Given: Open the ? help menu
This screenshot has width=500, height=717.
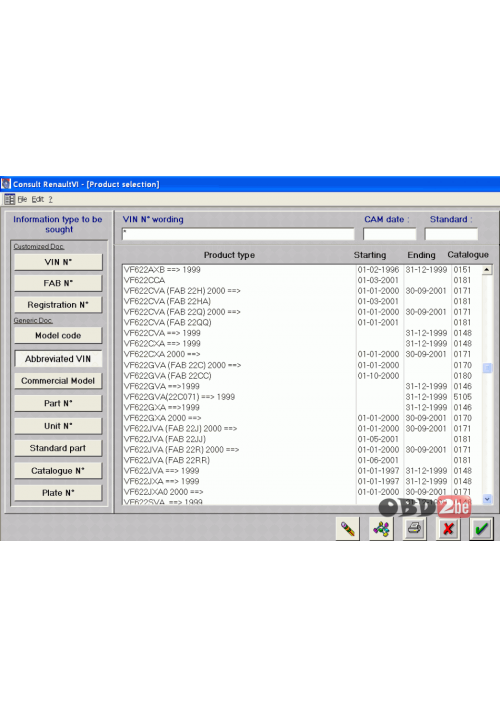Looking at the screenshot, I should tap(50, 199).
